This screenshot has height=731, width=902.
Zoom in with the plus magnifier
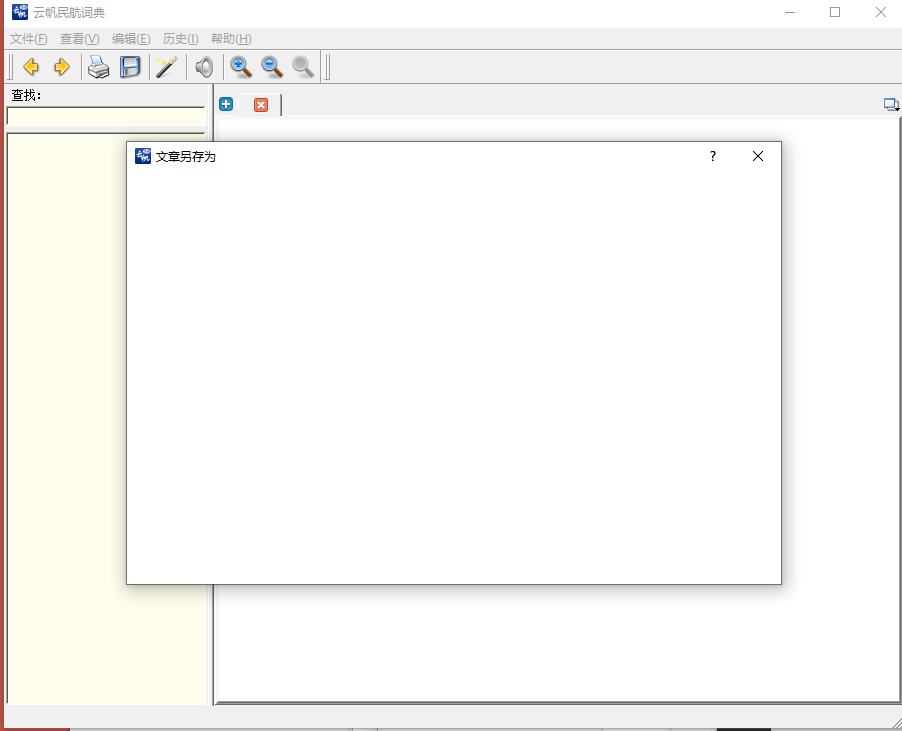coord(241,67)
